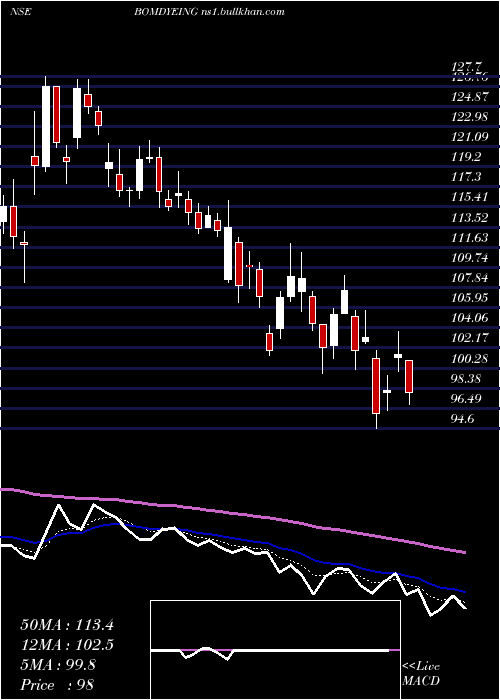Click the 107.84 price axis label
The width and height of the screenshot is (500, 700).
tap(470, 278)
